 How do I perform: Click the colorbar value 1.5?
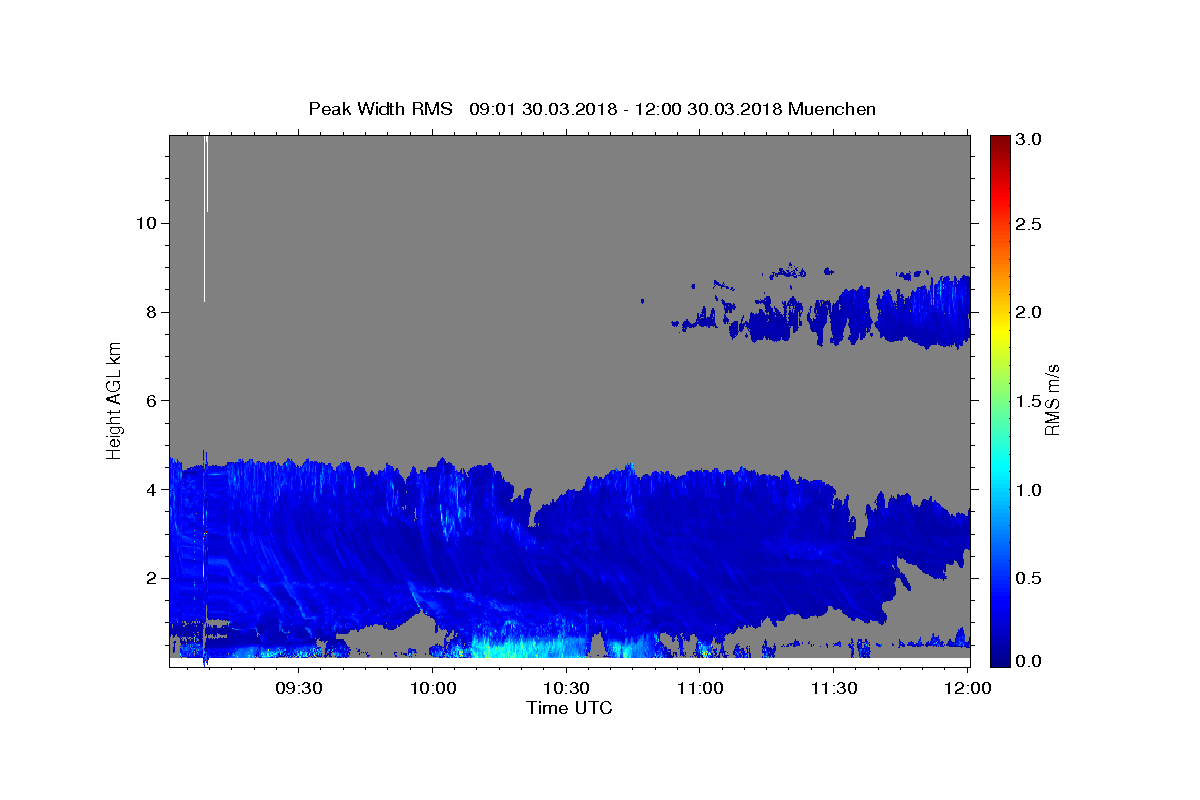1031,401
